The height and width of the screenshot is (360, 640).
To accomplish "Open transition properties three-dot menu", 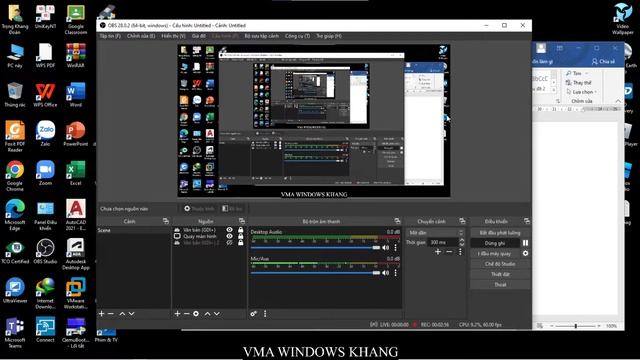I will tap(460, 252).
